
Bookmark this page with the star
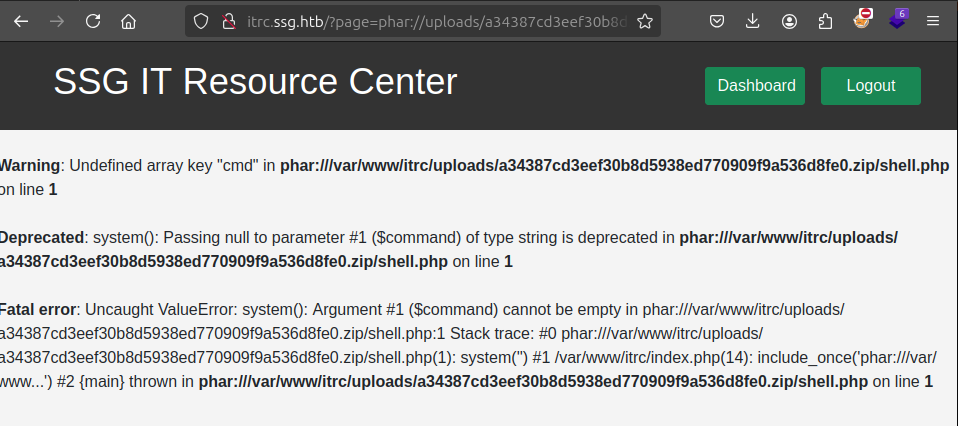click(645, 21)
